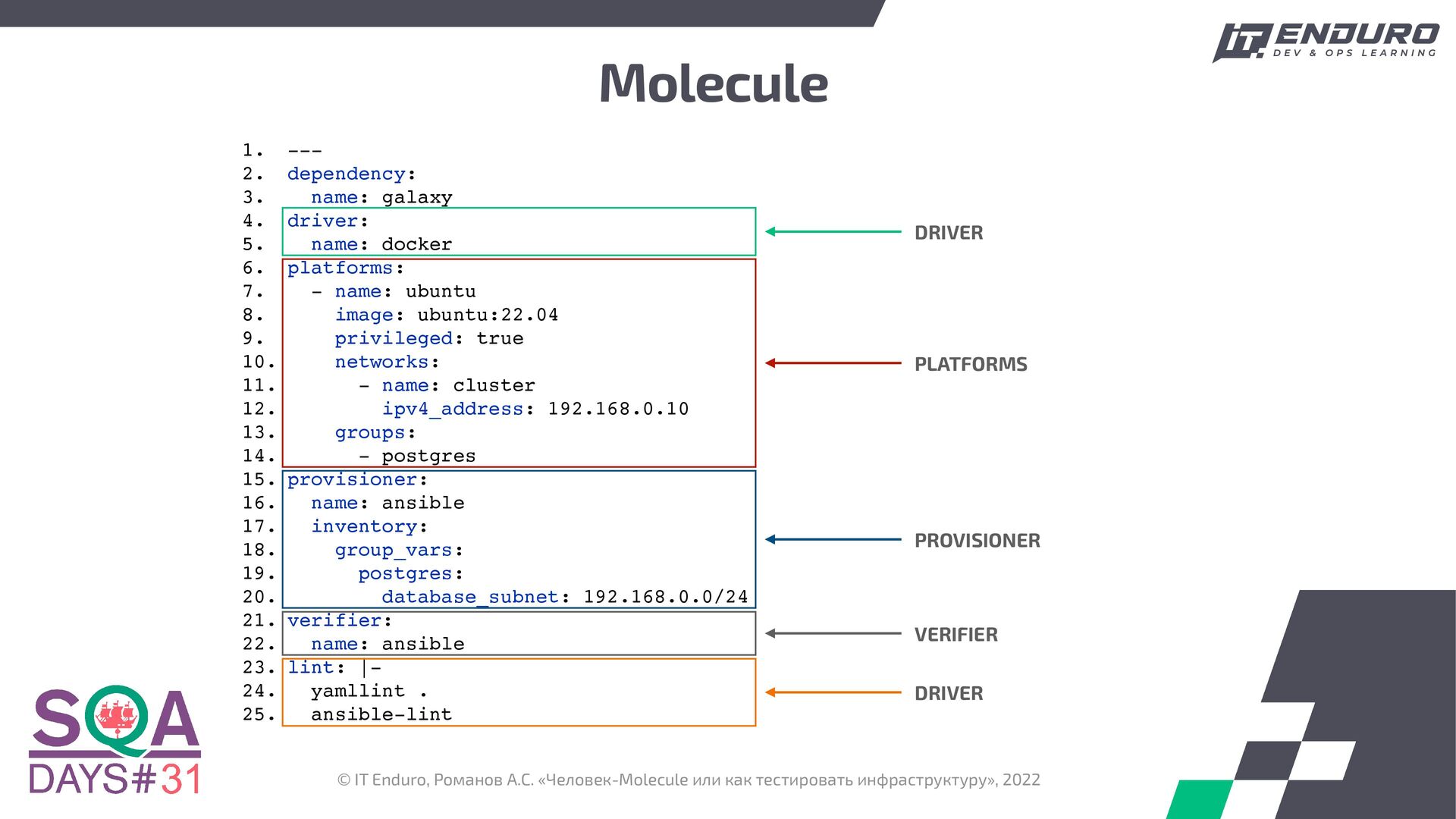
Task: Click the 'provisioner:' key
Action: (357, 479)
